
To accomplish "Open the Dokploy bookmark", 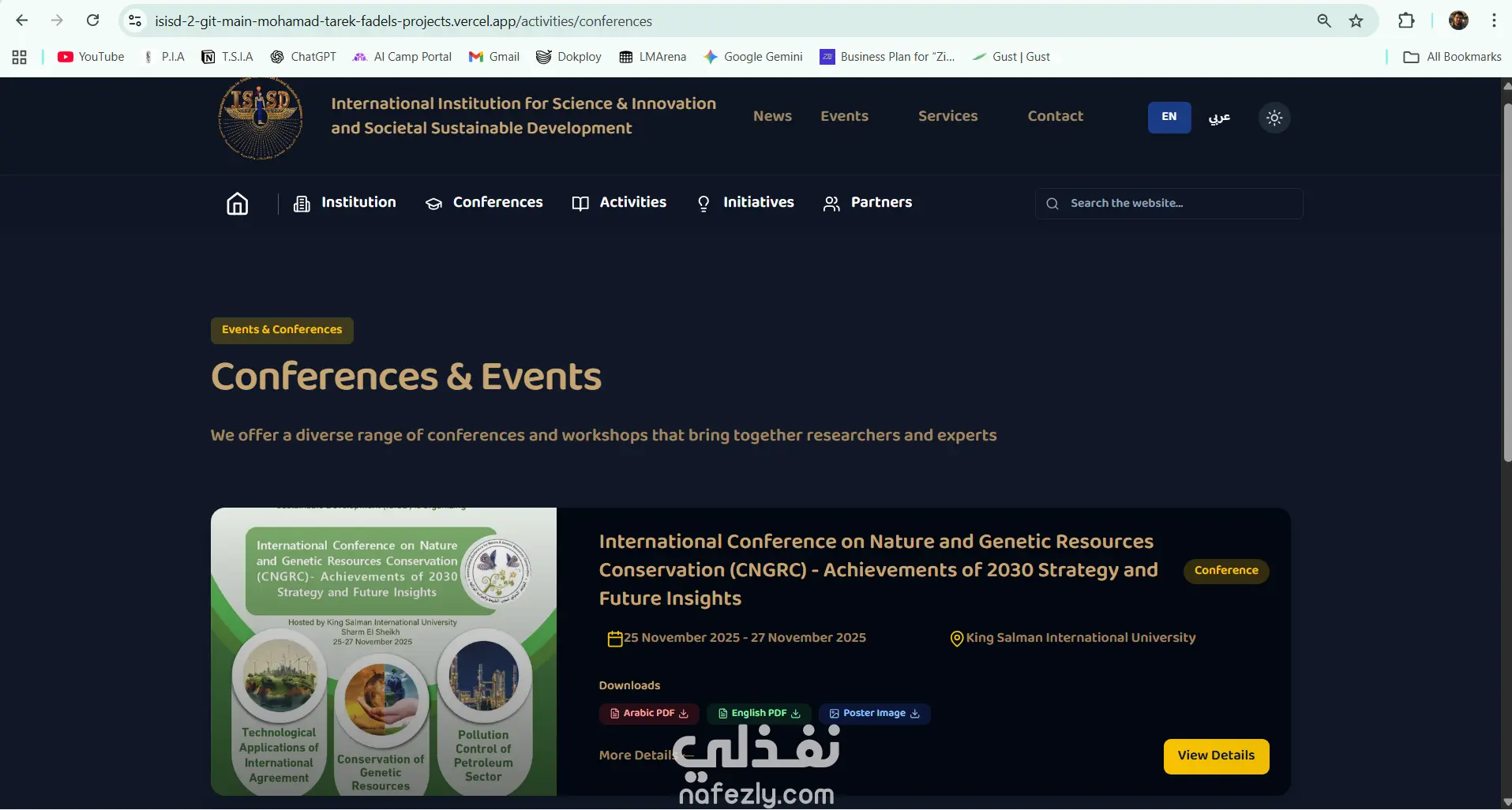I will [x=568, y=57].
